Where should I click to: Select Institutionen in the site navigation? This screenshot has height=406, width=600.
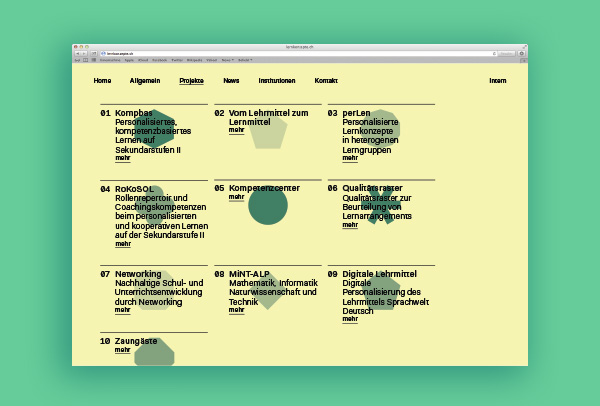click(277, 80)
